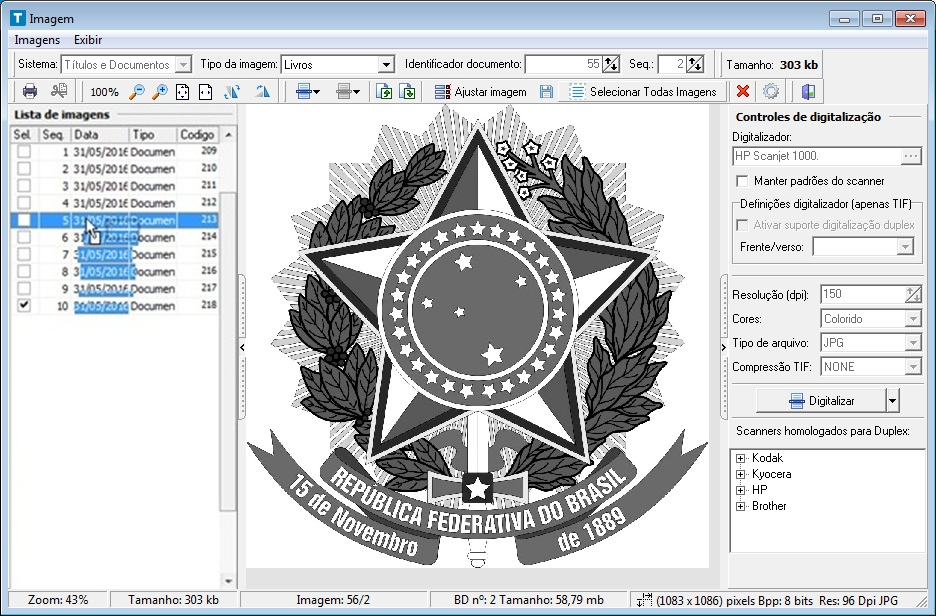Open the Digitalizar dropdown arrow

coord(892,401)
